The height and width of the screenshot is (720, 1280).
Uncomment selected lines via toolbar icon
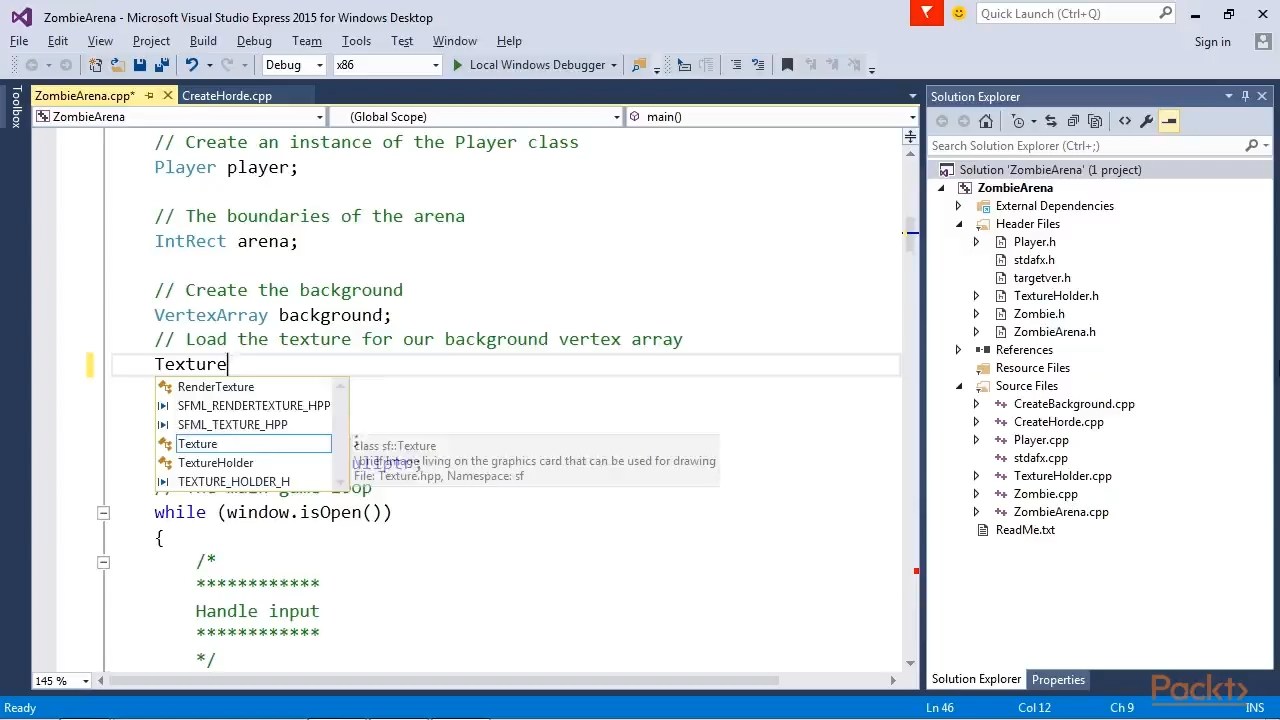point(757,65)
